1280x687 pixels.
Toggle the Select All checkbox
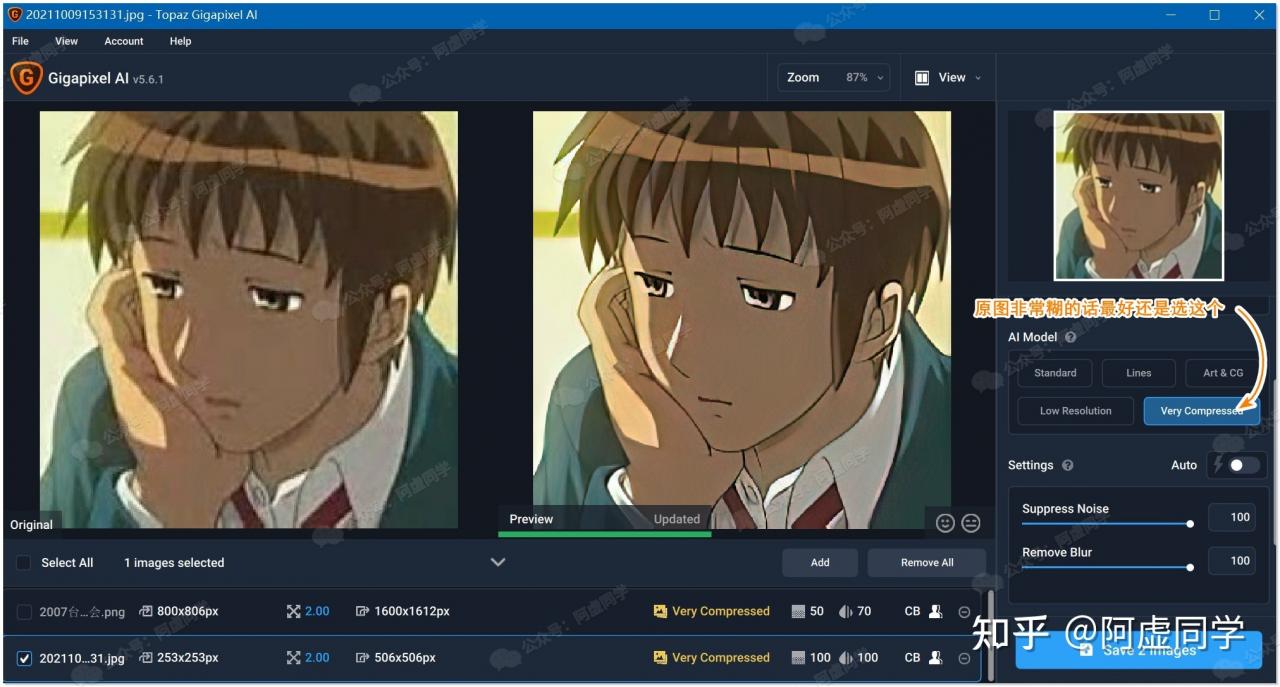point(23,563)
